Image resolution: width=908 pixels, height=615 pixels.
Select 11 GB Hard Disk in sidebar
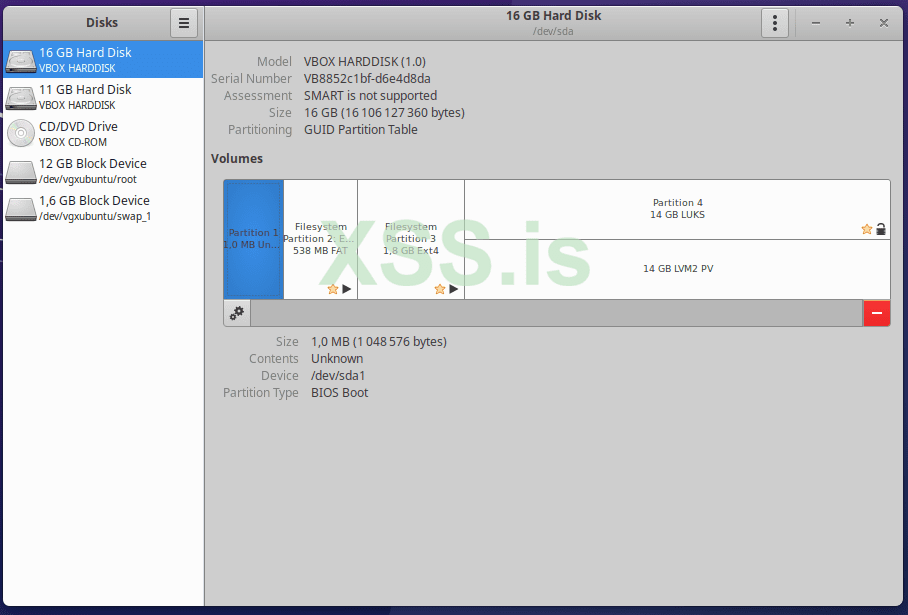(103, 96)
